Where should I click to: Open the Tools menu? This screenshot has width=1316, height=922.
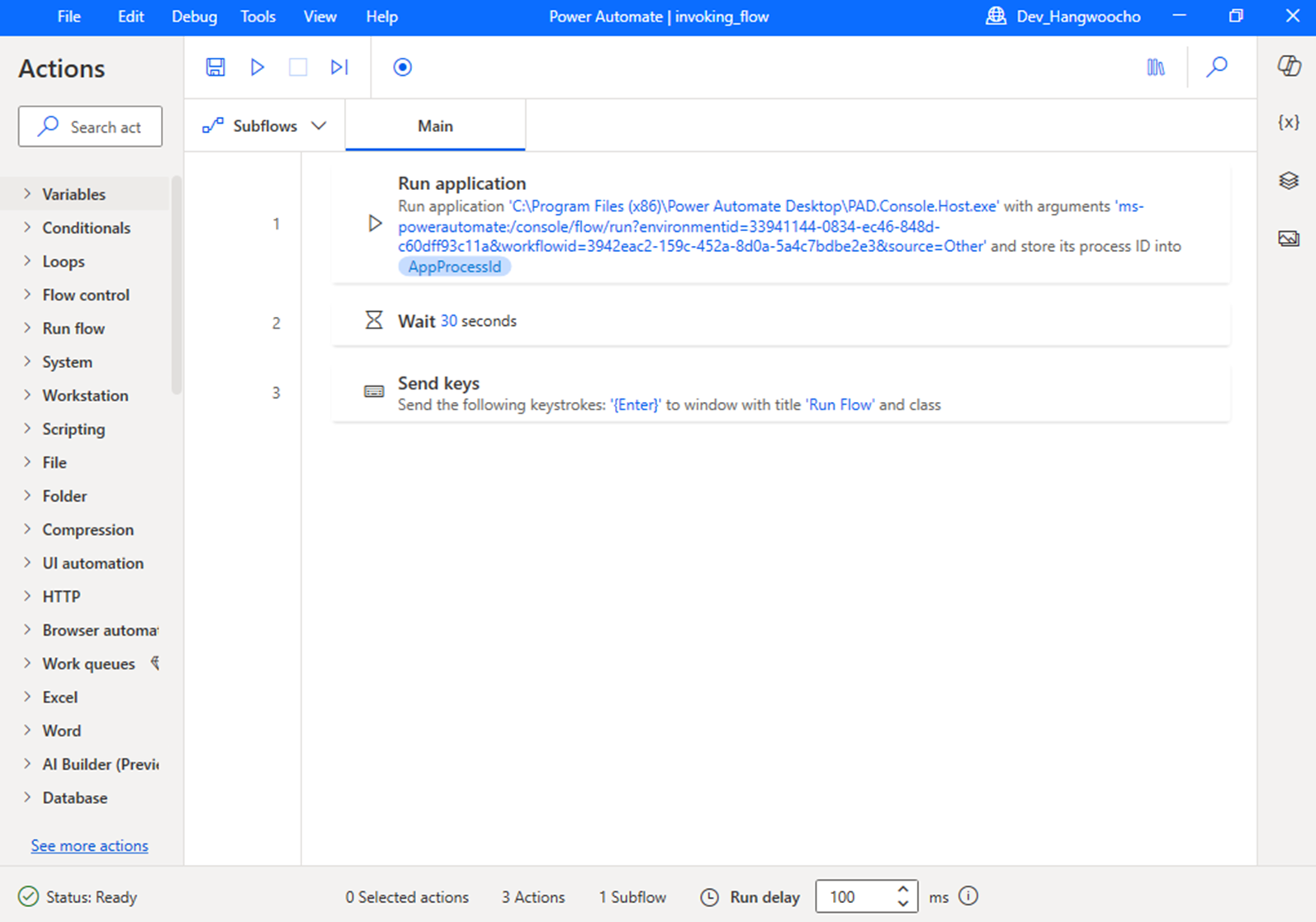(x=258, y=17)
